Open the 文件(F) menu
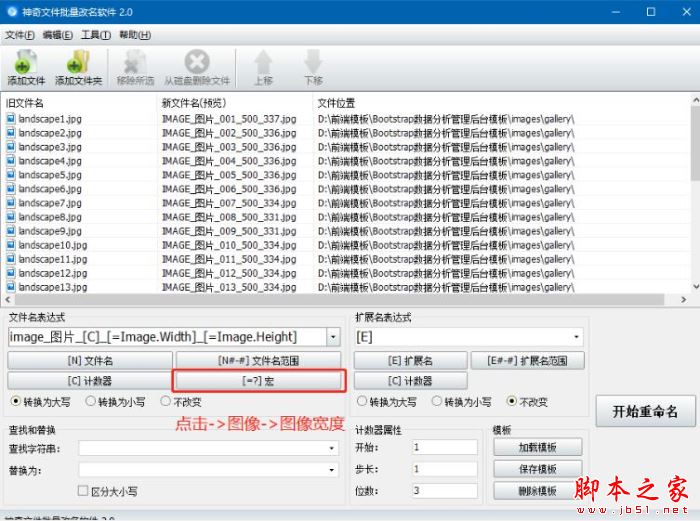Image resolution: width=700 pixels, height=521 pixels. click(x=20, y=34)
